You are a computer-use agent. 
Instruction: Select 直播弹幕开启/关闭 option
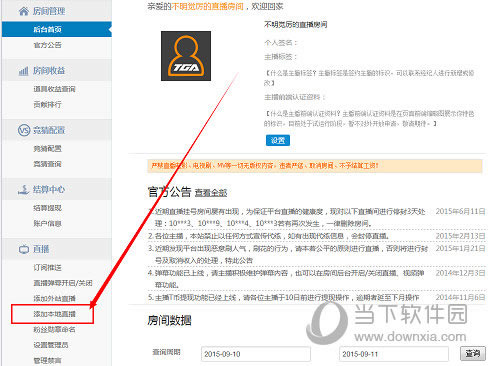pos(63,283)
